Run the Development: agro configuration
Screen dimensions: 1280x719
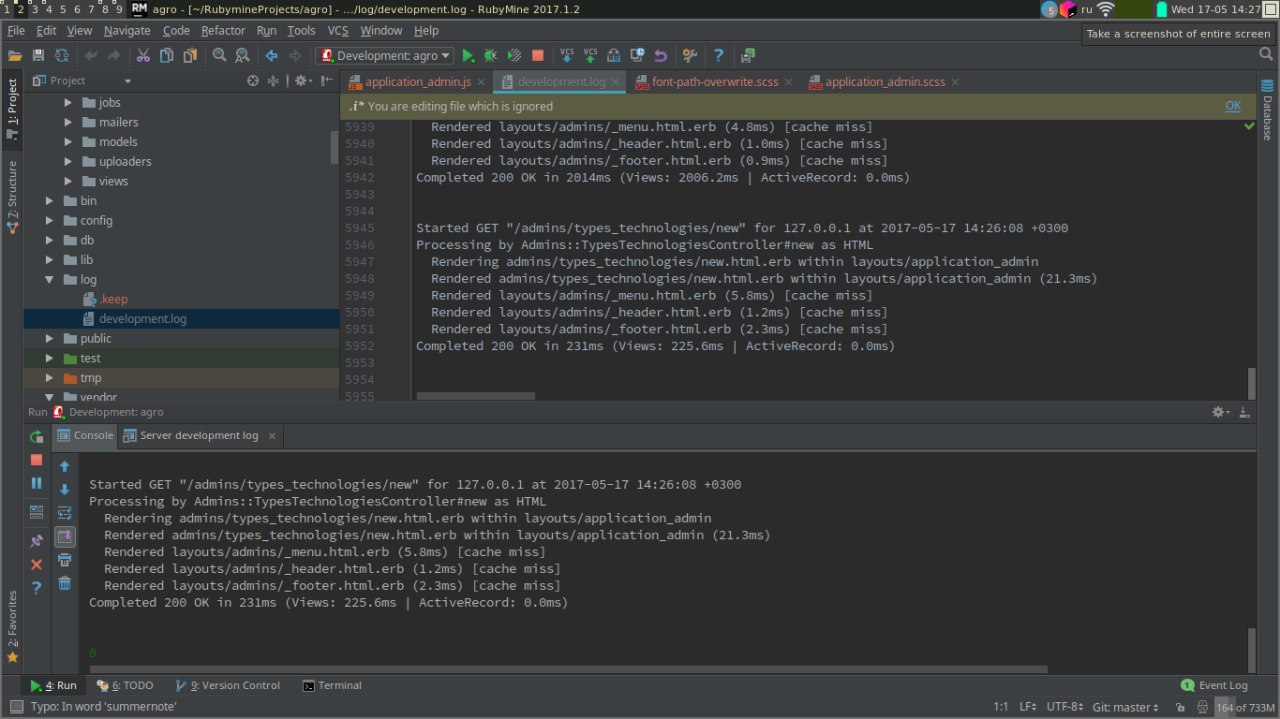click(x=468, y=56)
